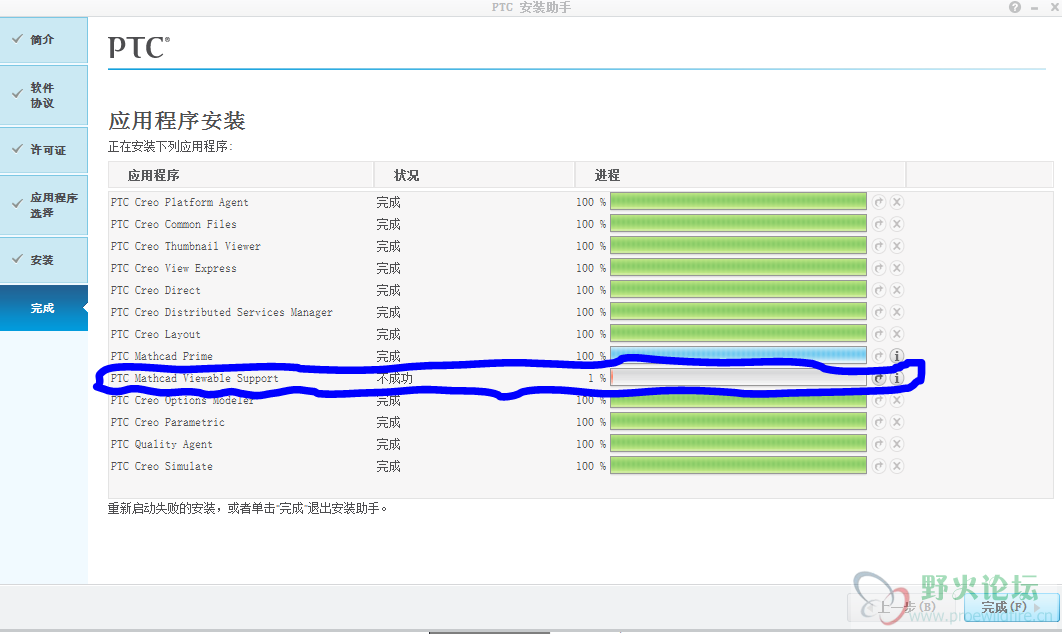Select the PTC Creo Thumbnail Viewer row name
Image resolution: width=1062 pixels, height=634 pixels.
(x=186, y=247)
